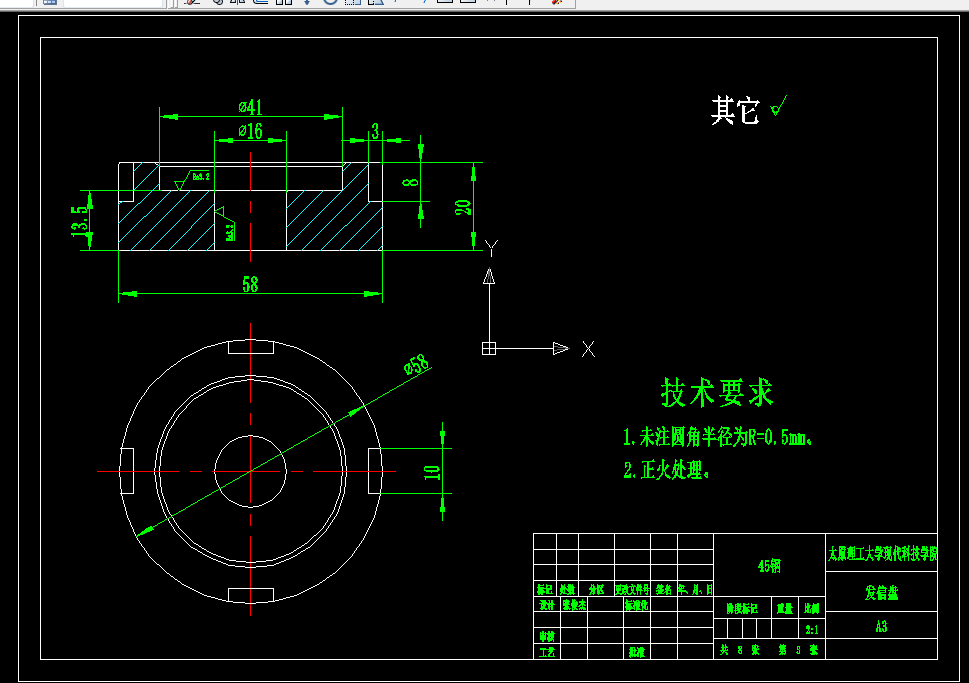
Task: Select the left slot rectangle in plan view
Action: [127, 471]
